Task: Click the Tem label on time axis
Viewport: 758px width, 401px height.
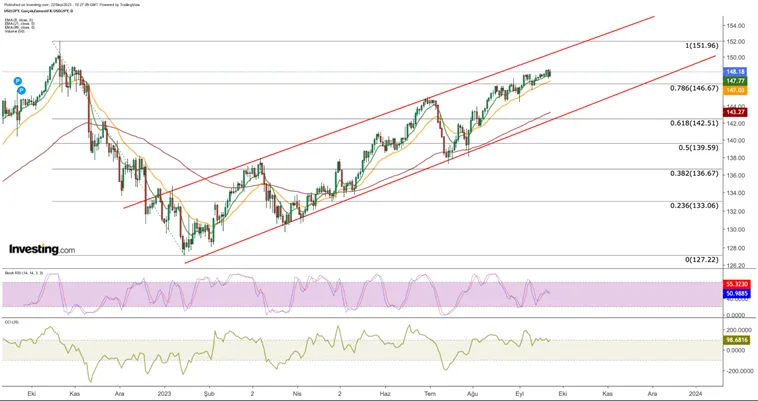Action: 428,394
